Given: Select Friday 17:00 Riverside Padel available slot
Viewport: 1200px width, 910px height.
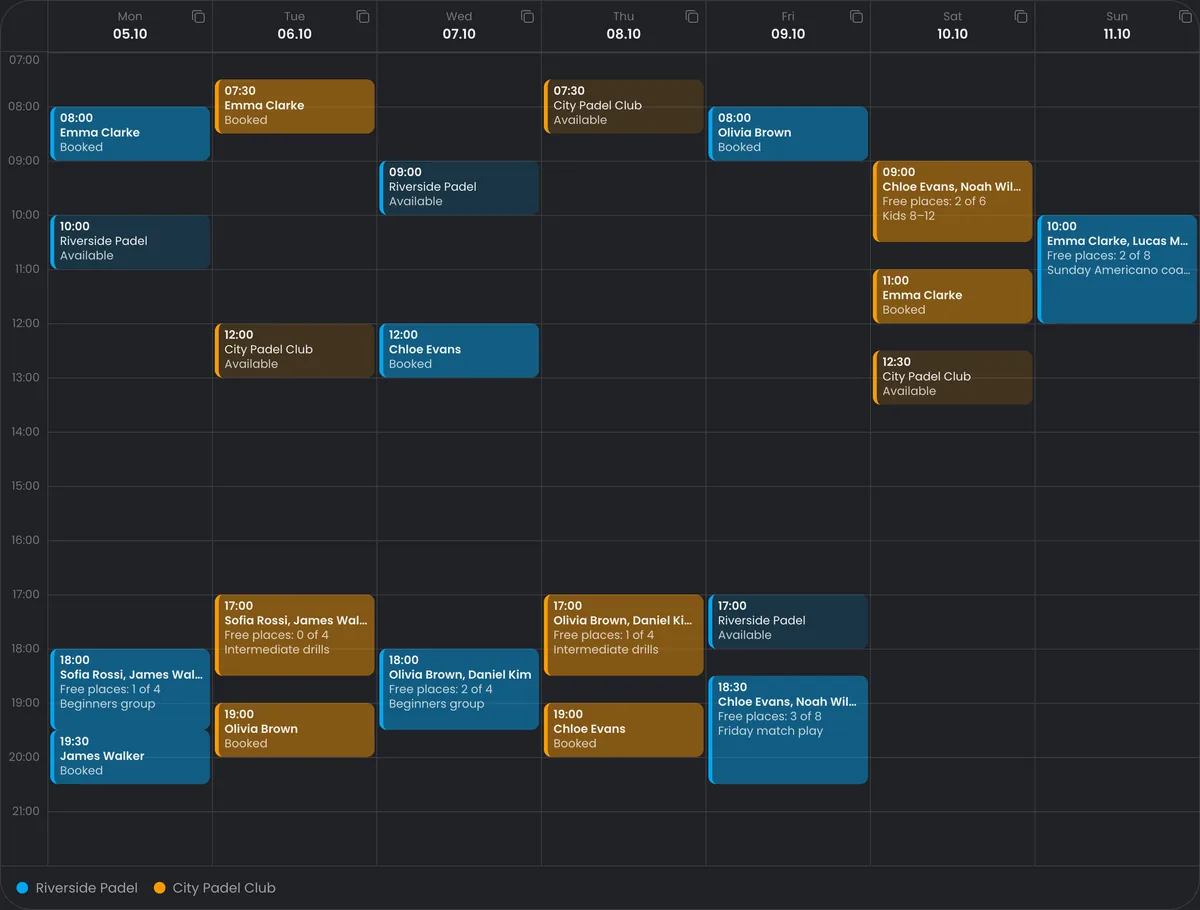Looking at the screenshot, I should [x=788, y=622].
